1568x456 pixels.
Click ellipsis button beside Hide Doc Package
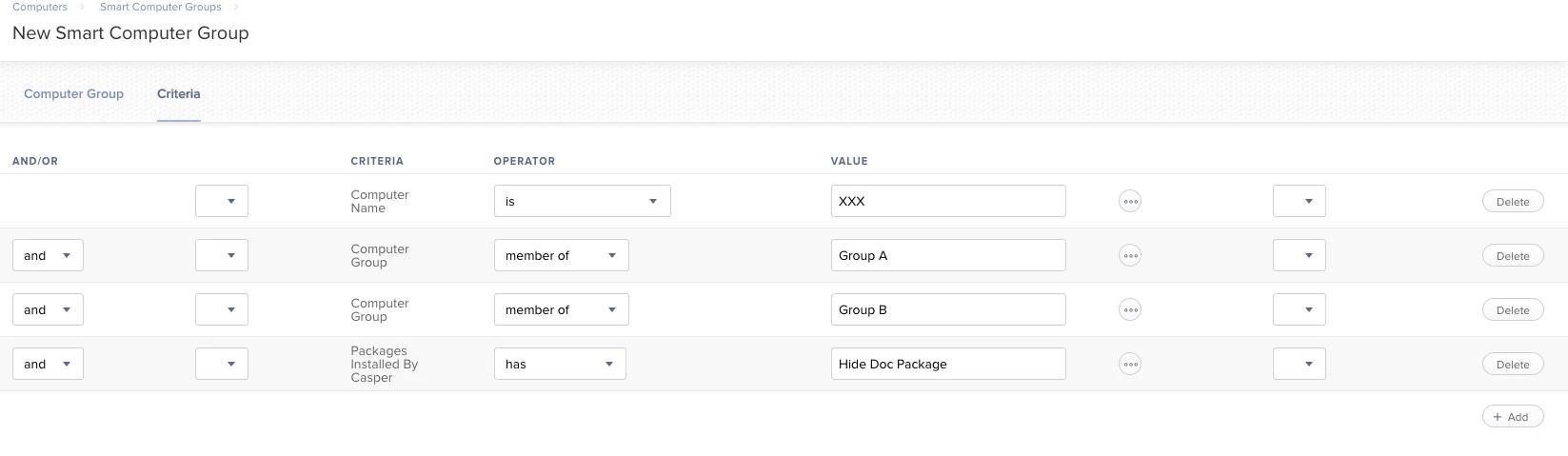[1129, 364]
